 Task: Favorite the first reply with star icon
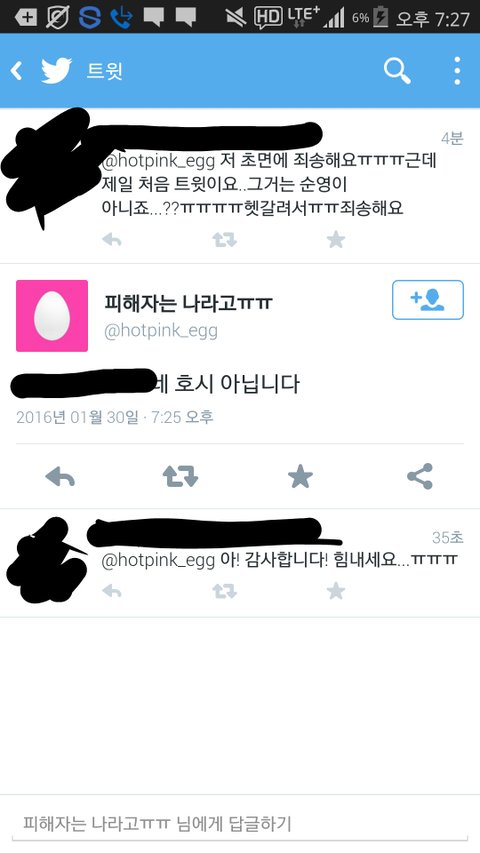(336, 239)
